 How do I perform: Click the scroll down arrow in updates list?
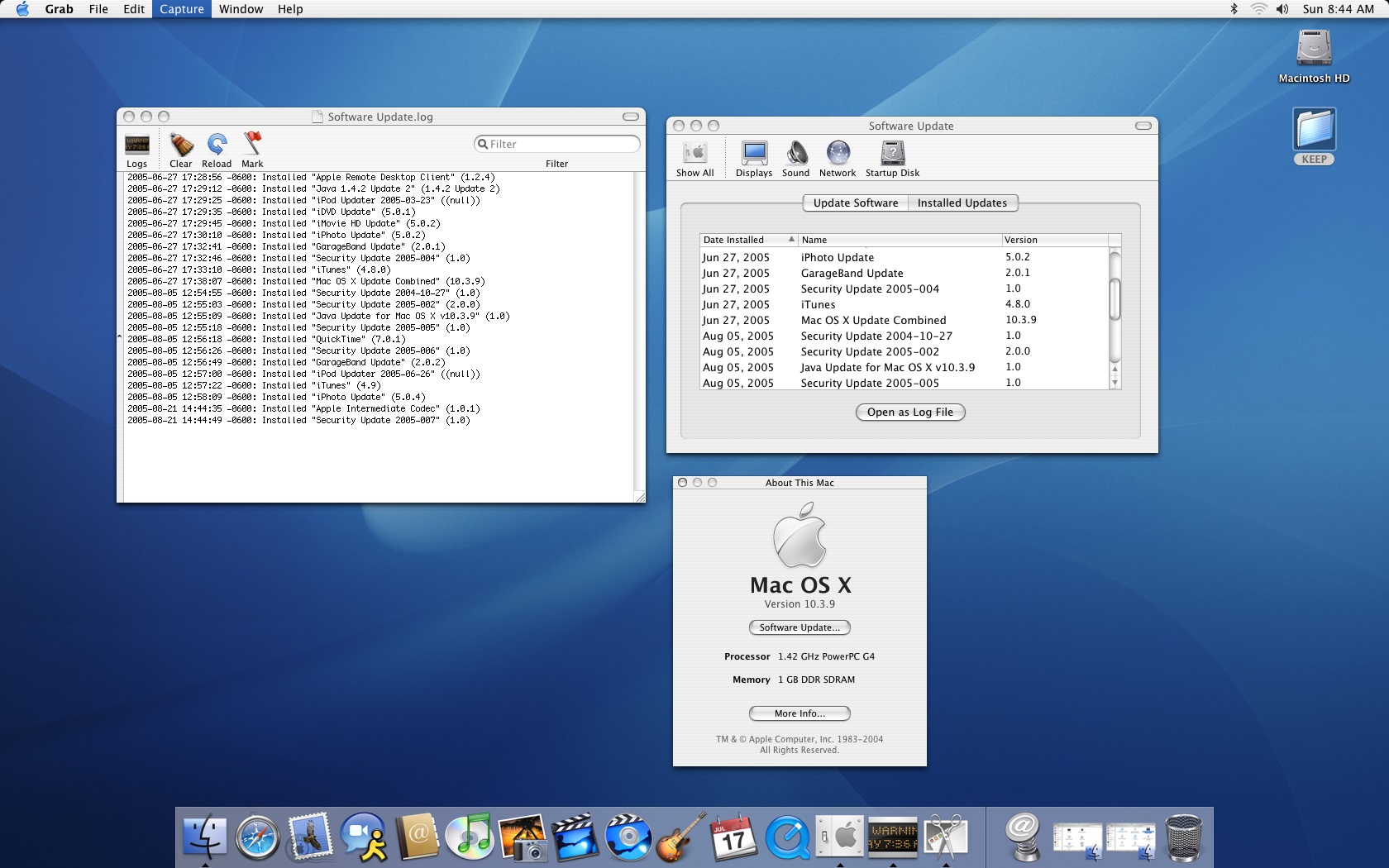tap(1115, 382)
